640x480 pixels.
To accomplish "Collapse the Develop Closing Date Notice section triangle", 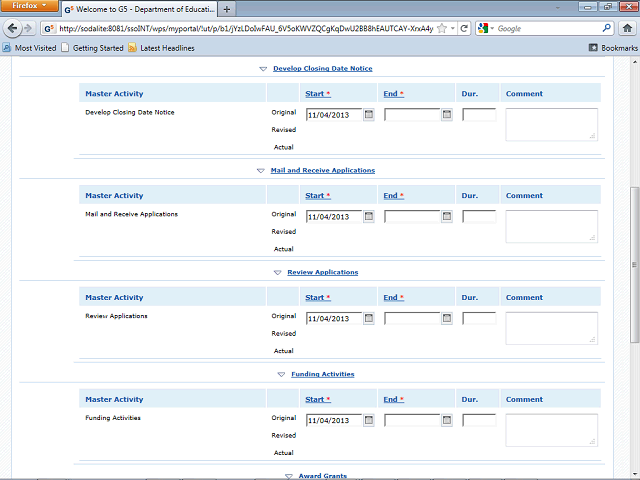I will [263, 69].
